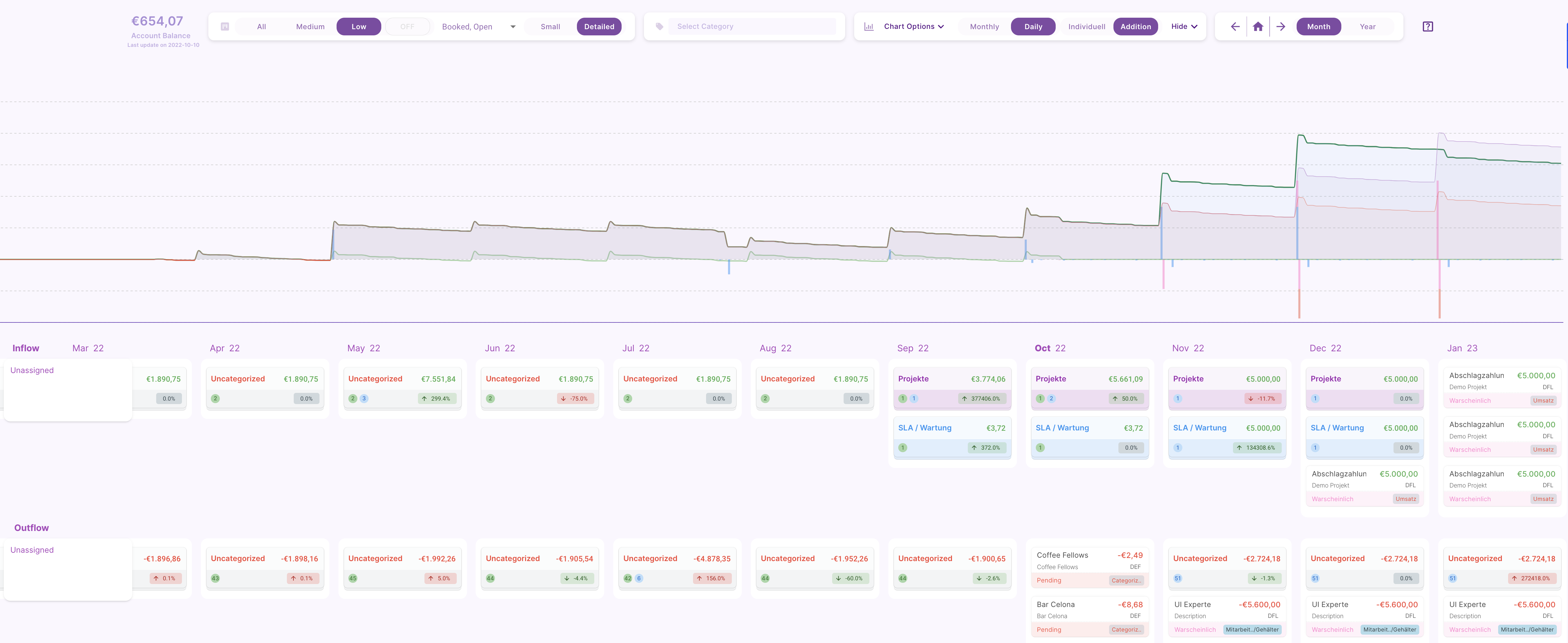Viewport: 1568px width, 643px height.
Task: Switch to the Year view tab
Action: 1367,27
